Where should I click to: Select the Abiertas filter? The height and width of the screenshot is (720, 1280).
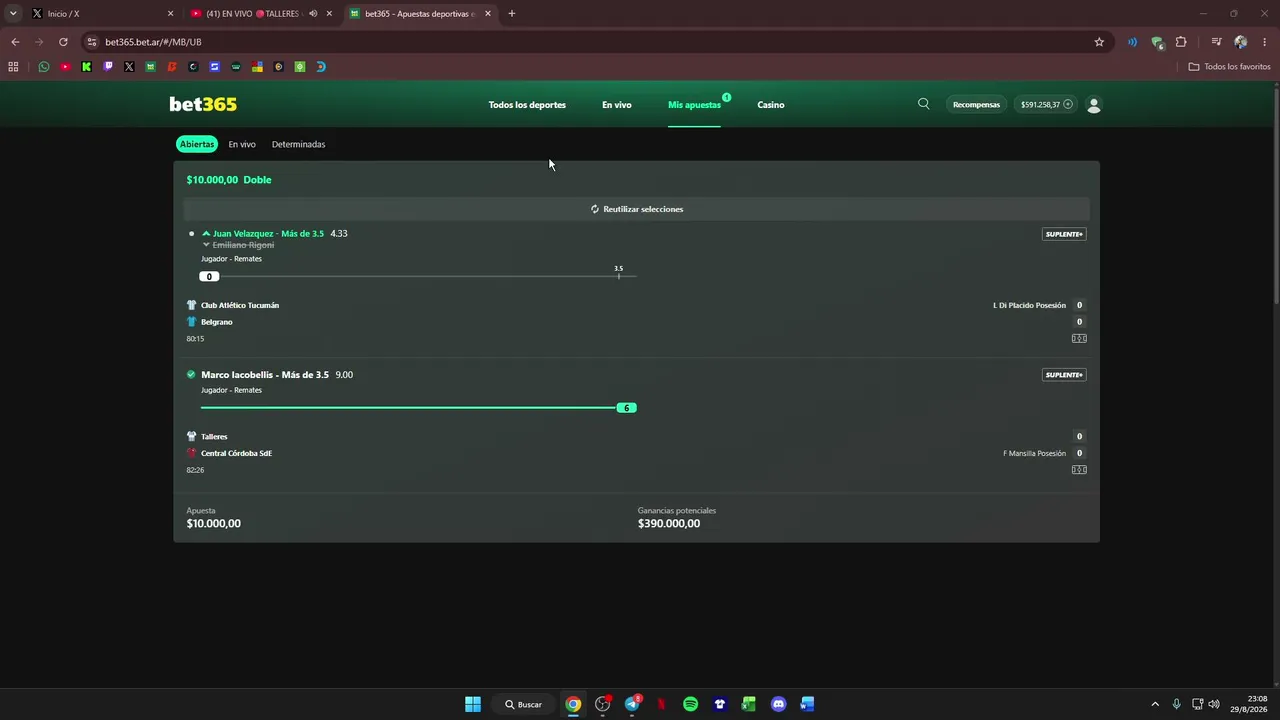(x=197, y=144)
